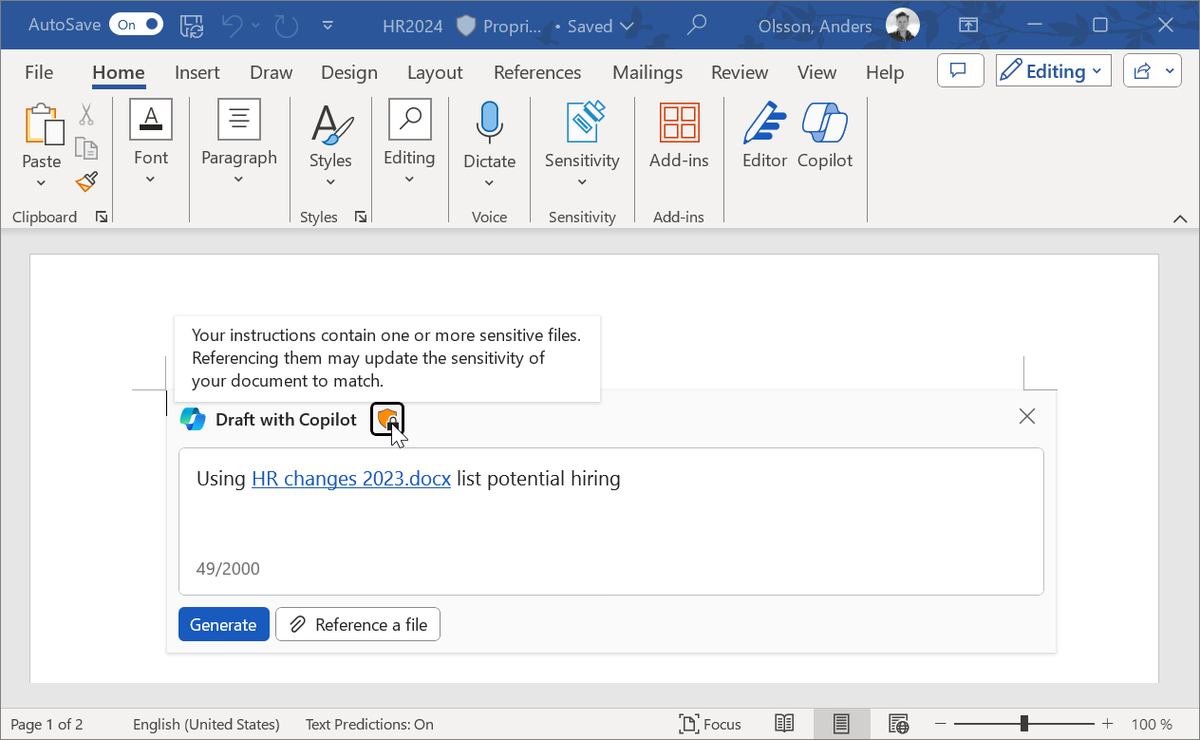Image resolution: width=1200 pixels, height=740 pixels.
Task: Open the HR changes 2023.docx link
Action: (x=351, y=479)
